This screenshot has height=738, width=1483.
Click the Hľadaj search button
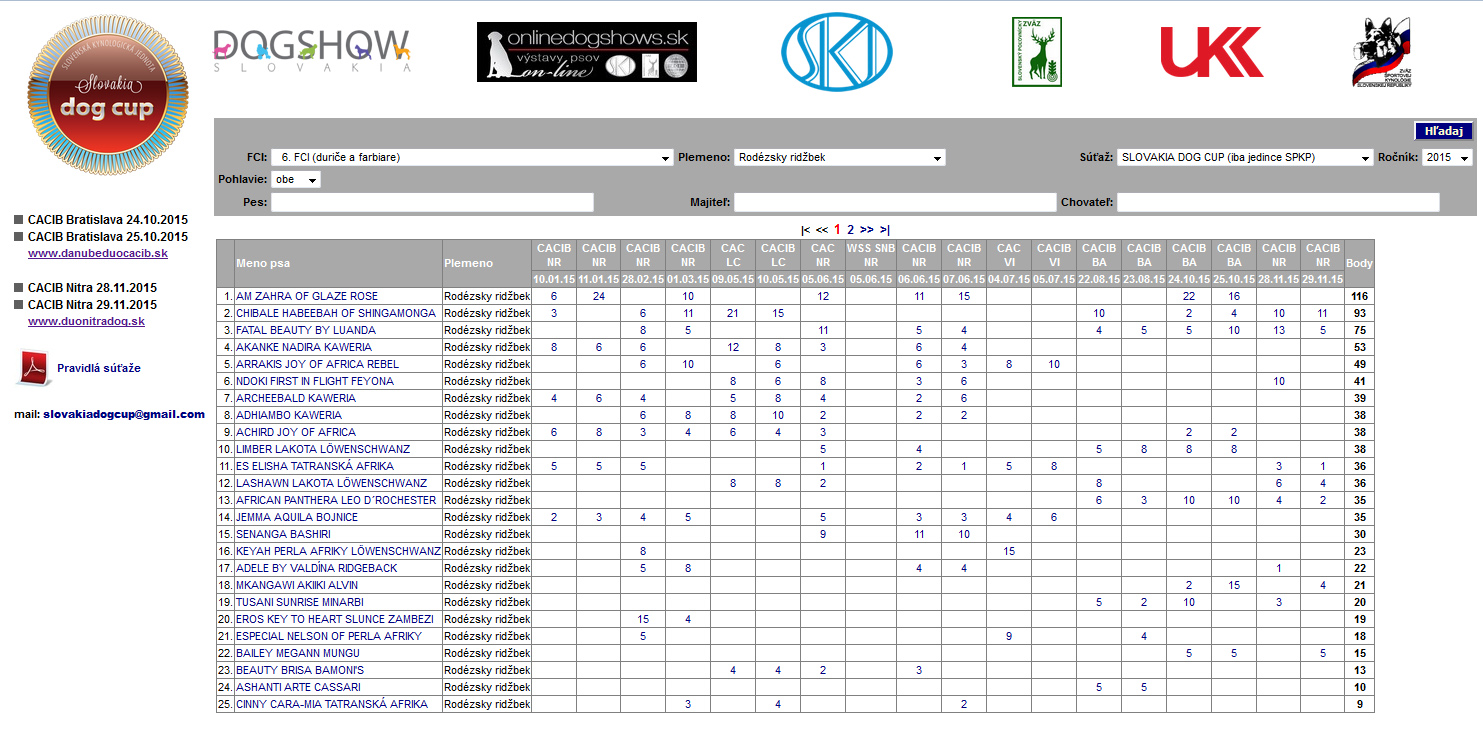coord(1444,131)
